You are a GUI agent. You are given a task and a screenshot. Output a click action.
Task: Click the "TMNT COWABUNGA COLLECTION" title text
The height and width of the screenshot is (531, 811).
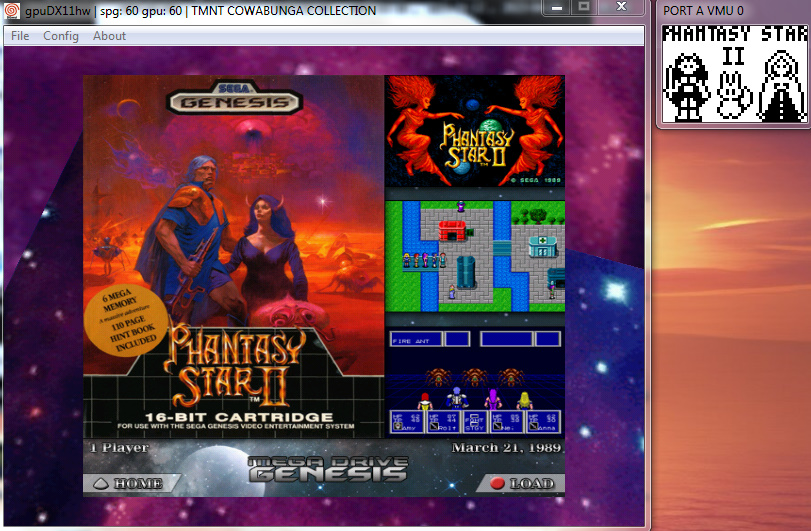[283, 10]
